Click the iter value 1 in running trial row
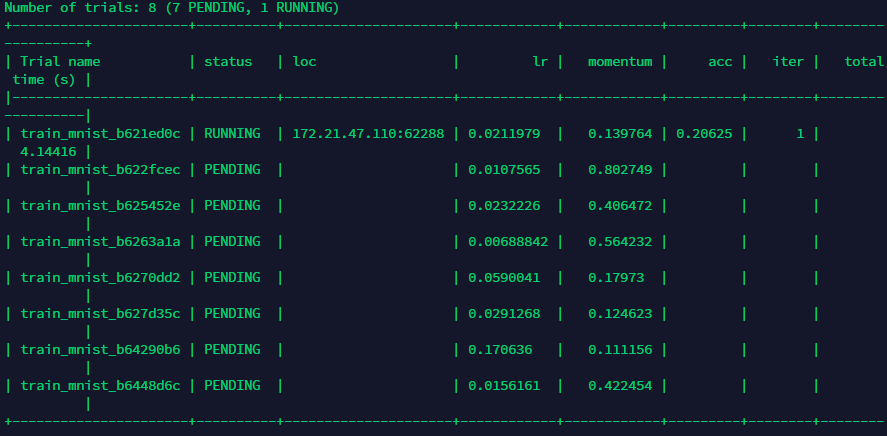887x436 pixels. coord(800,134)
